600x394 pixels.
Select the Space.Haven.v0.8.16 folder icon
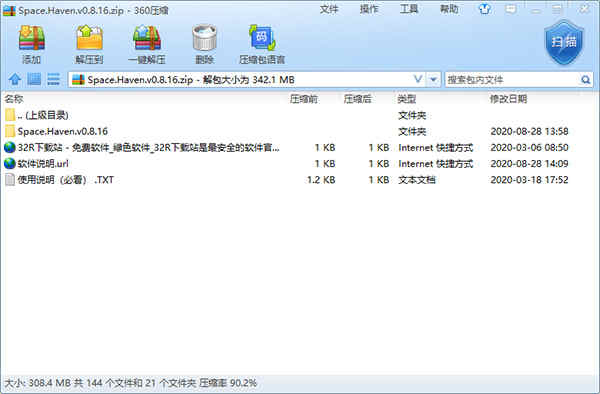point(10,131)
